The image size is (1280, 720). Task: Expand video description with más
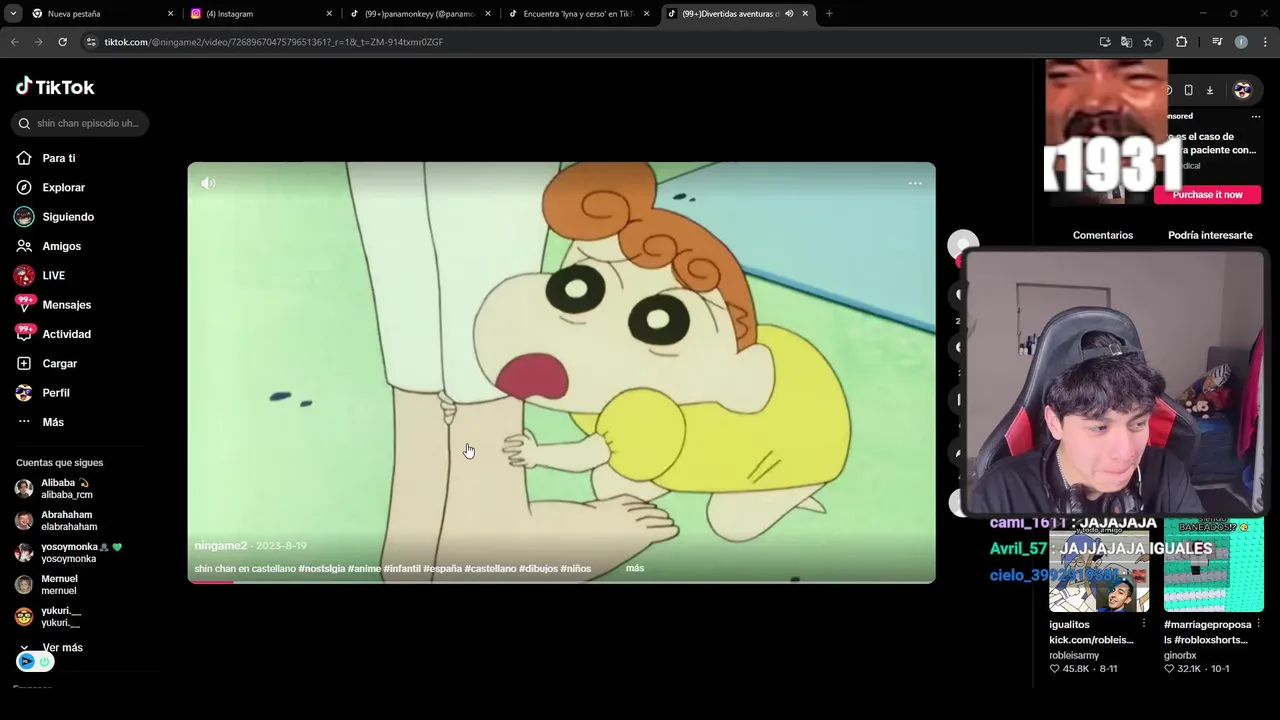click(x=635, y=568)
